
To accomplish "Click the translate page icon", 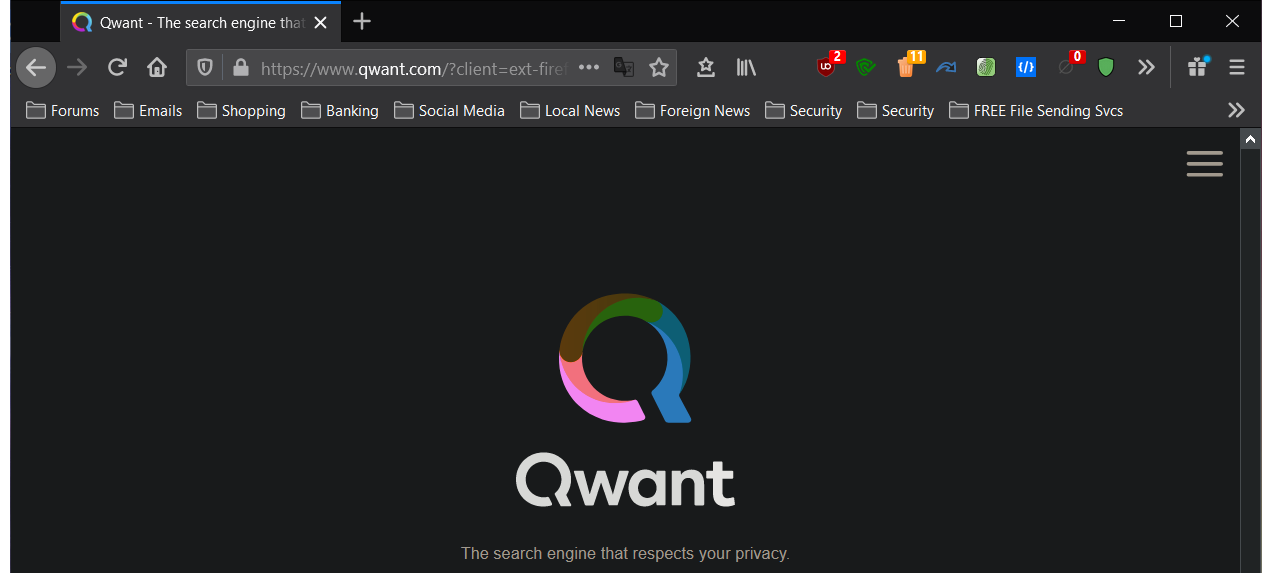I will click(624, 67).
